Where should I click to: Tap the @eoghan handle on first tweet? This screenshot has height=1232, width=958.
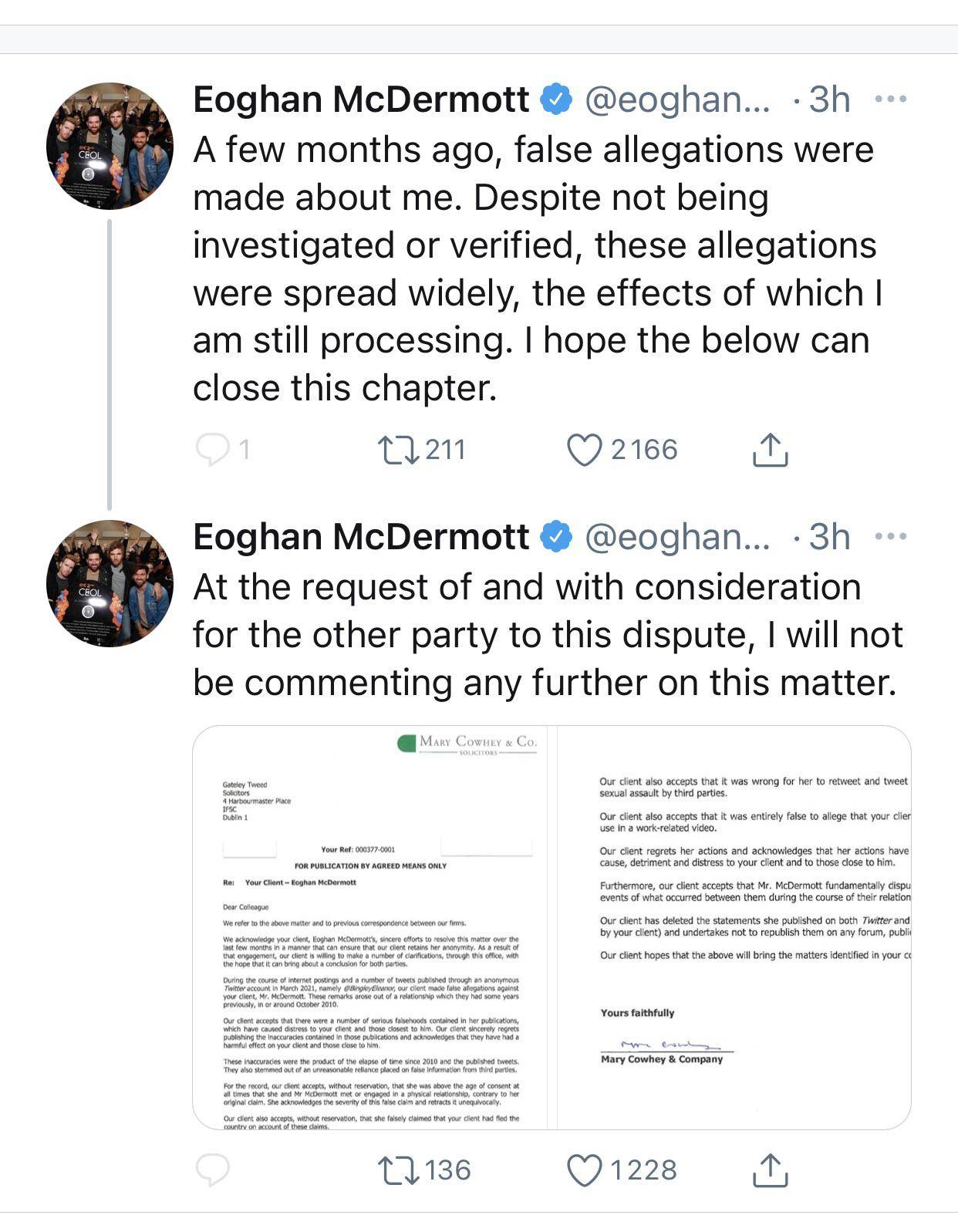[x=677, y=100]
